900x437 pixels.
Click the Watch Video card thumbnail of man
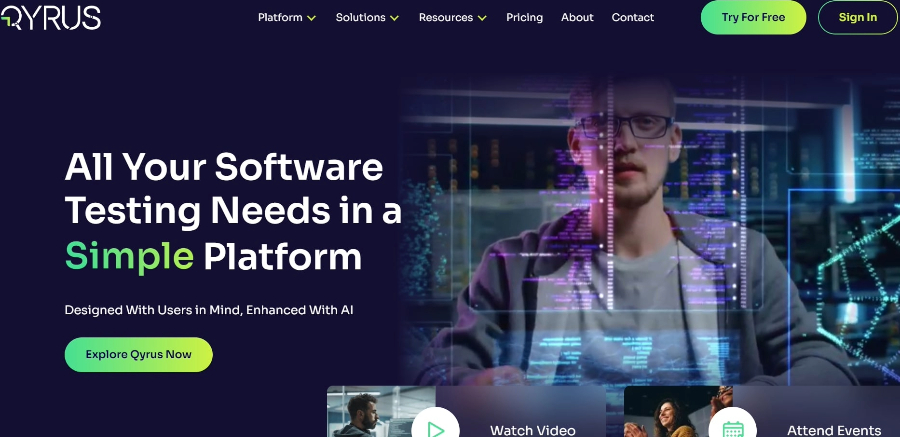tap(381, 411)
